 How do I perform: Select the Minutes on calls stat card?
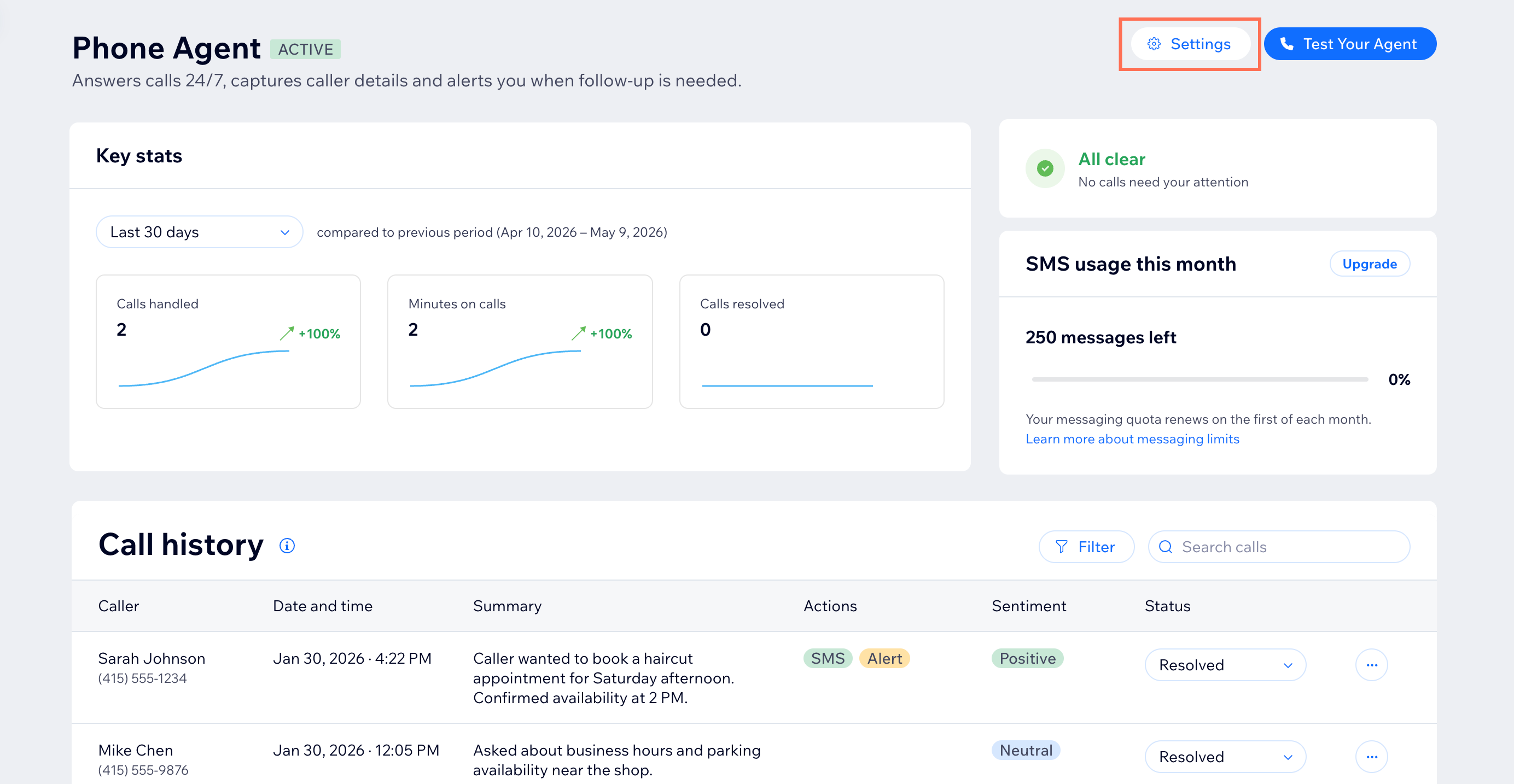coord(520,341)
